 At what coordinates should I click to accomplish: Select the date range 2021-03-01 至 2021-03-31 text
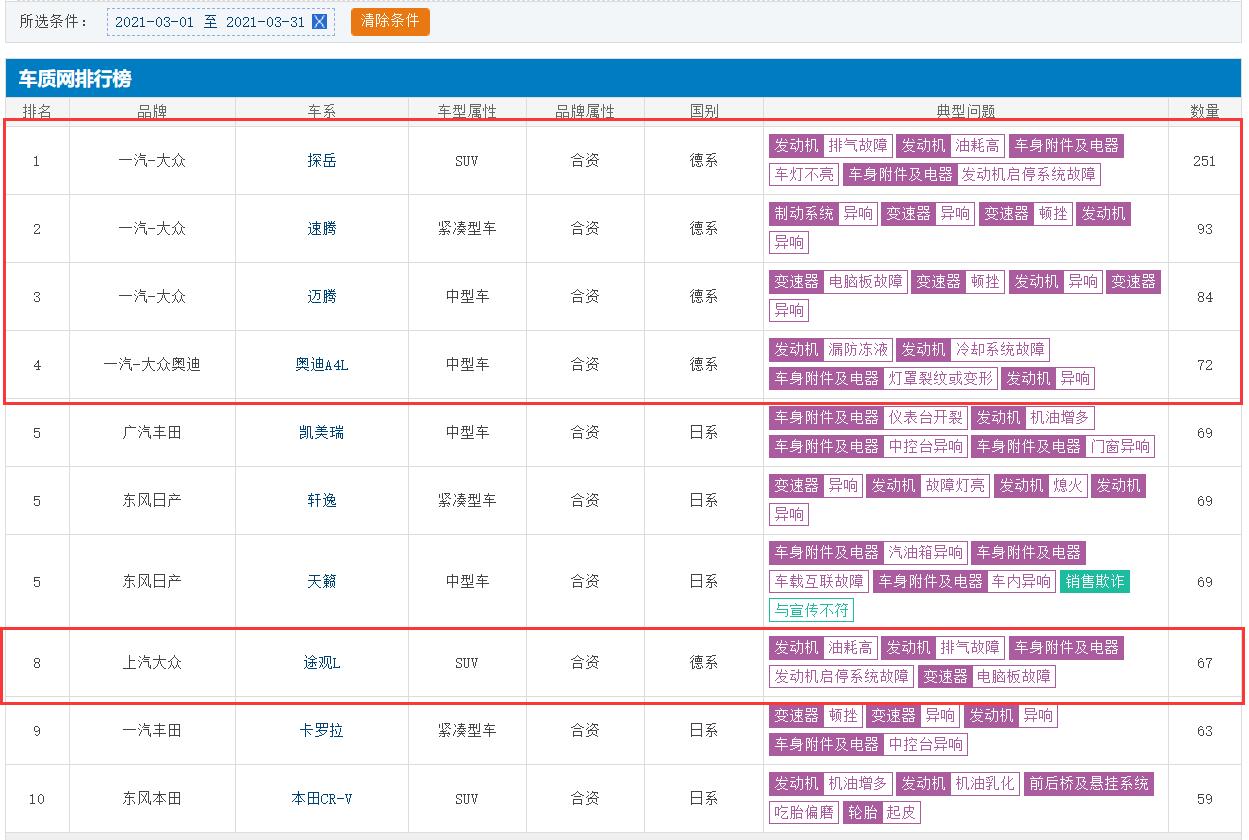tap(210, 22)
